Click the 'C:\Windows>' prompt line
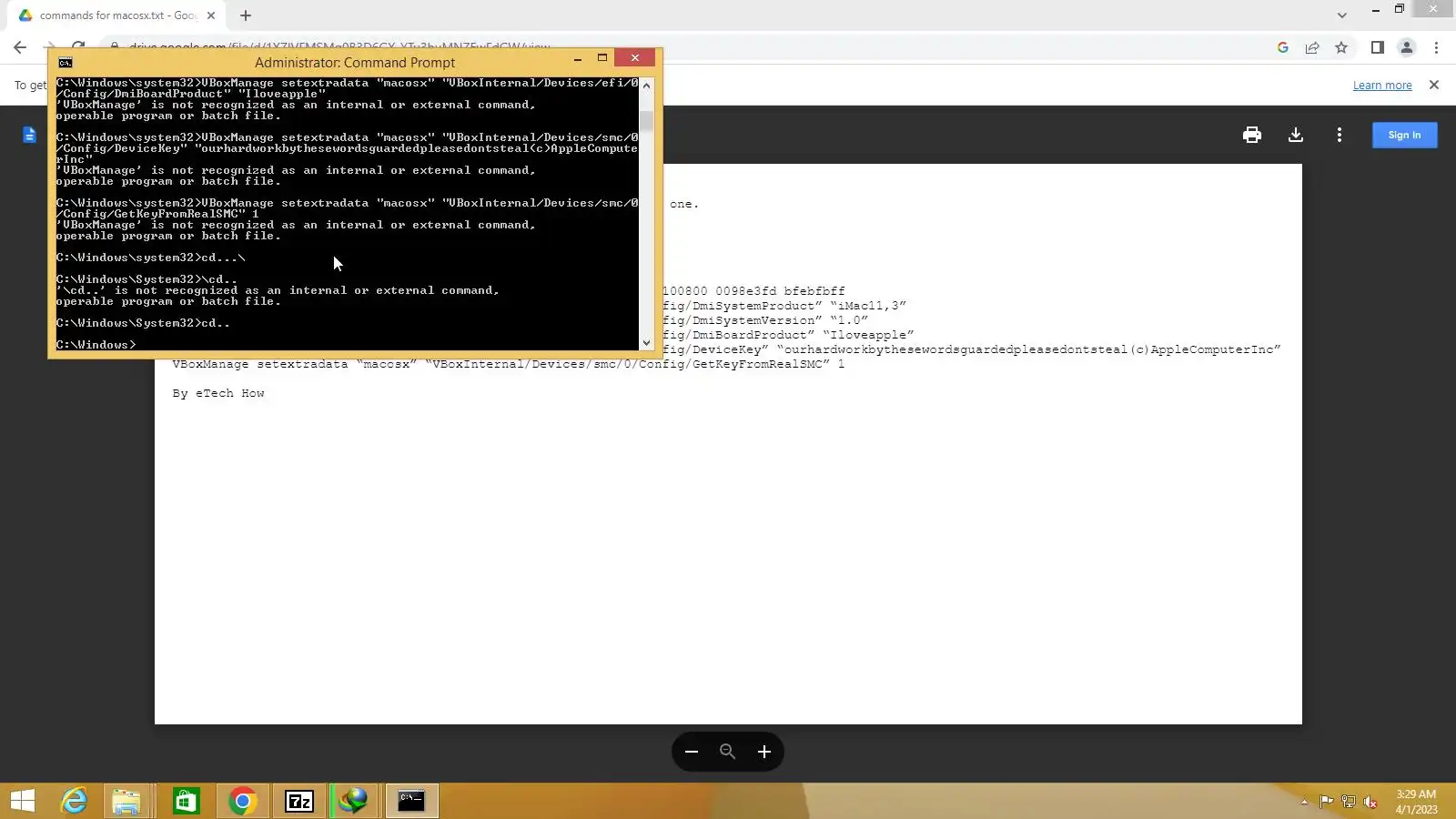This screenshot has height=819, width=1456. click(x=96, y=345)
